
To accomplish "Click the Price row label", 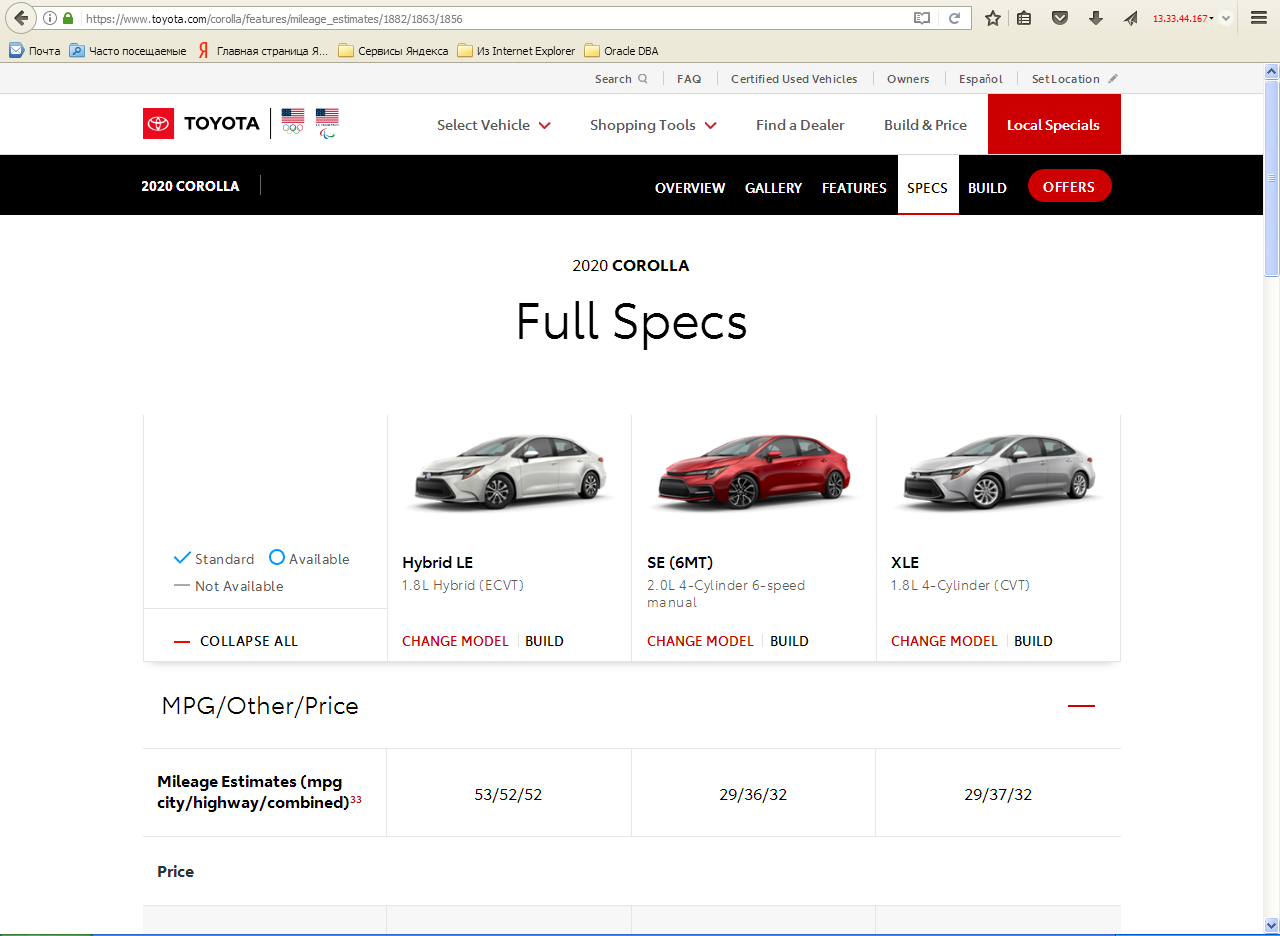I will [175, 871].
